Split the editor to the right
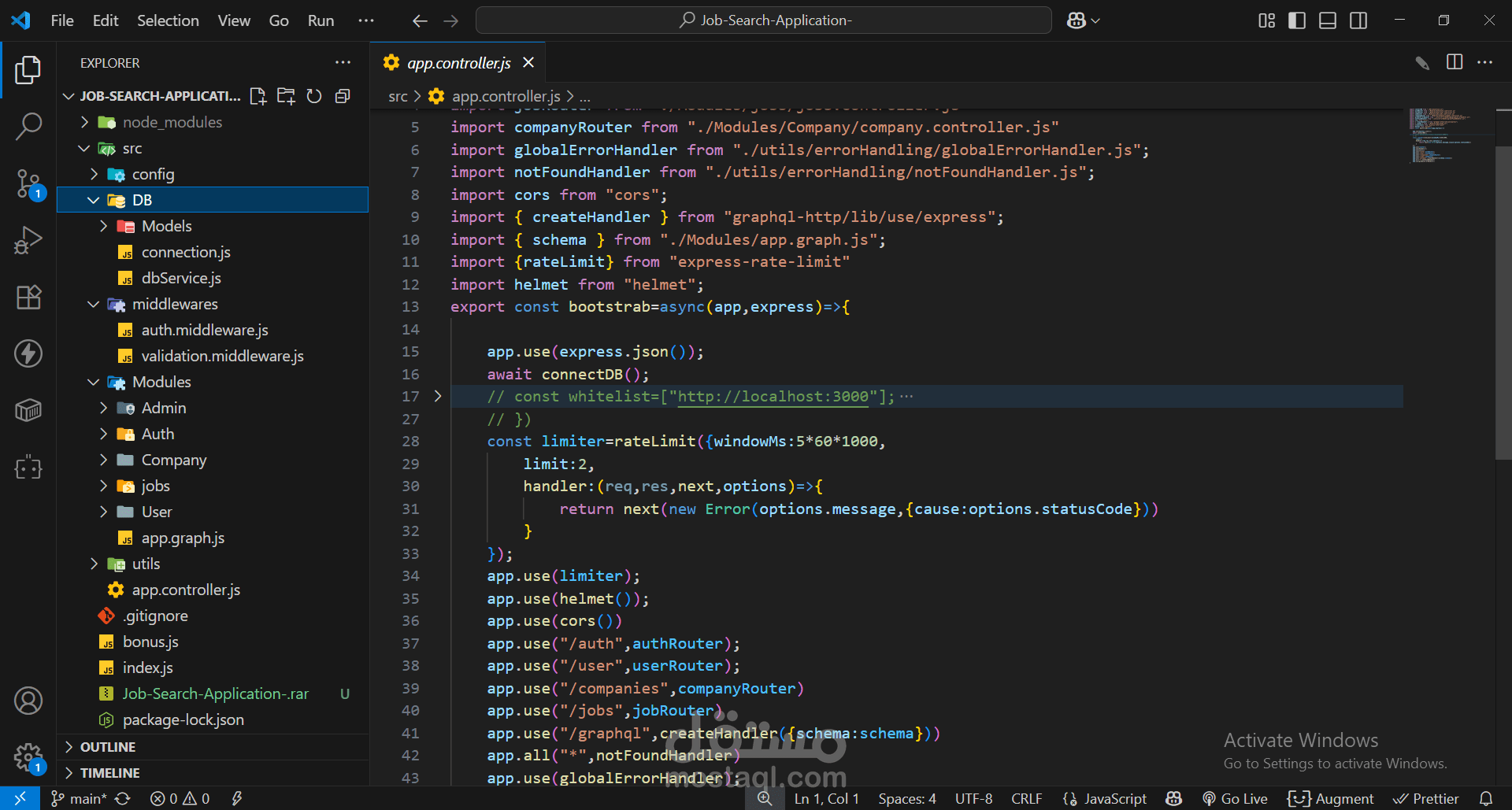The width and height of the screenshot is (1512, 810). tap(1455, 62)
